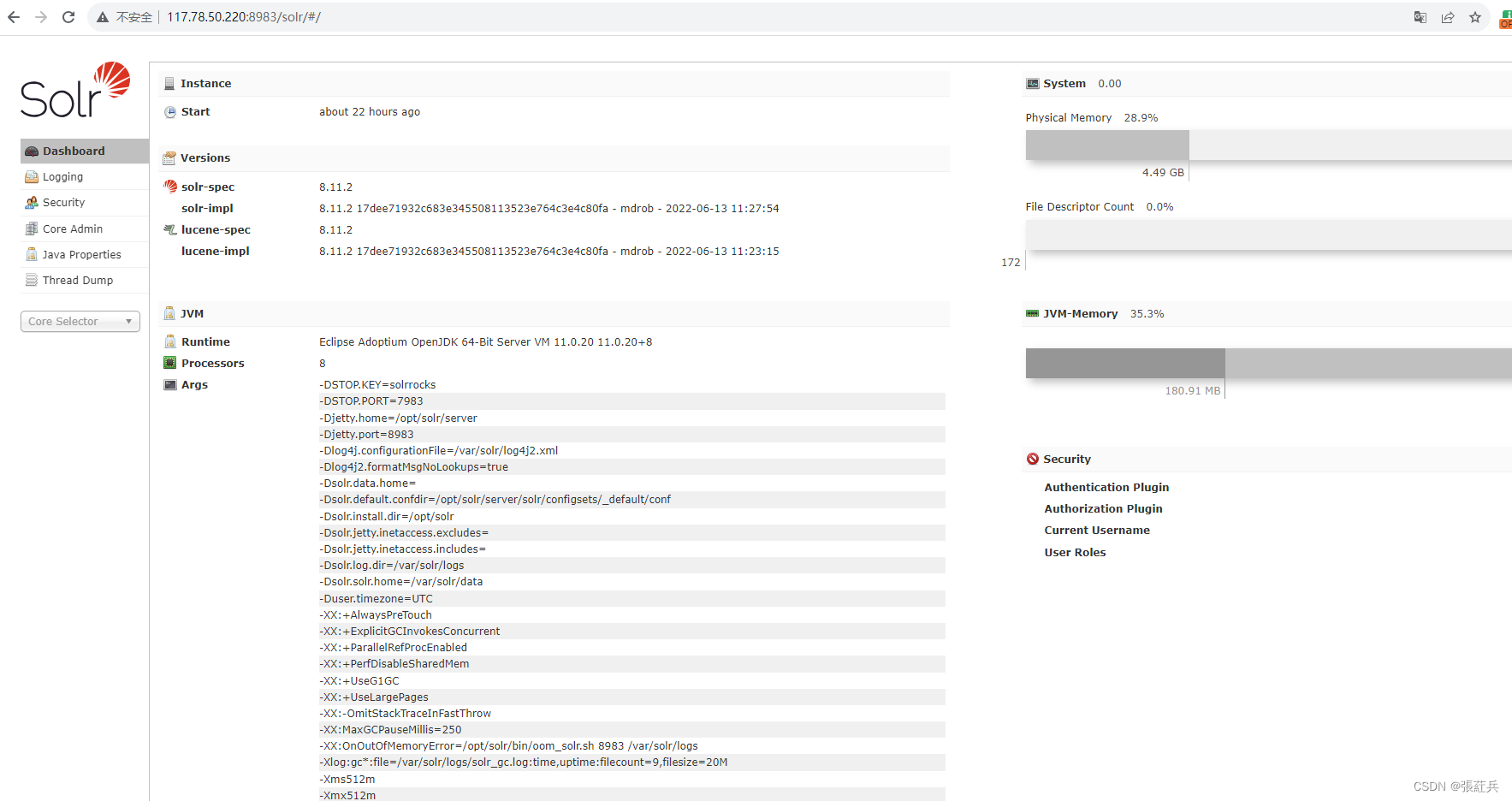
Task: Open the Dashboard menu item
Action: coord(84,151)
